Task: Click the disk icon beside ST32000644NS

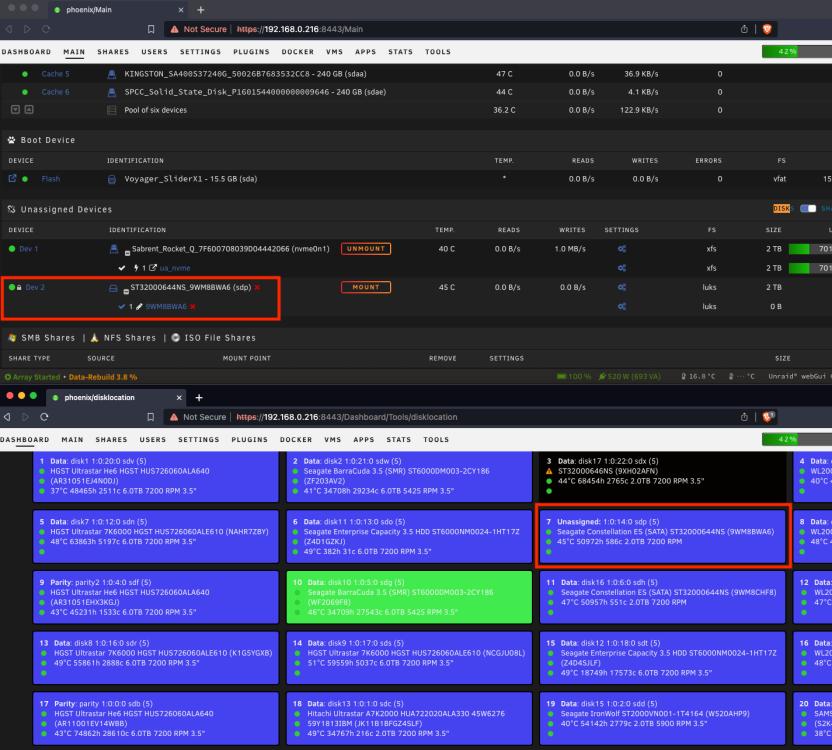Action: coord(113,288)
